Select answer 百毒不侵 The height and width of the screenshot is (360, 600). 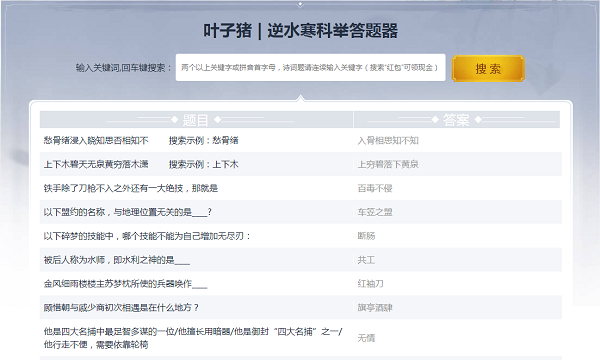click(x=375, y=188)
